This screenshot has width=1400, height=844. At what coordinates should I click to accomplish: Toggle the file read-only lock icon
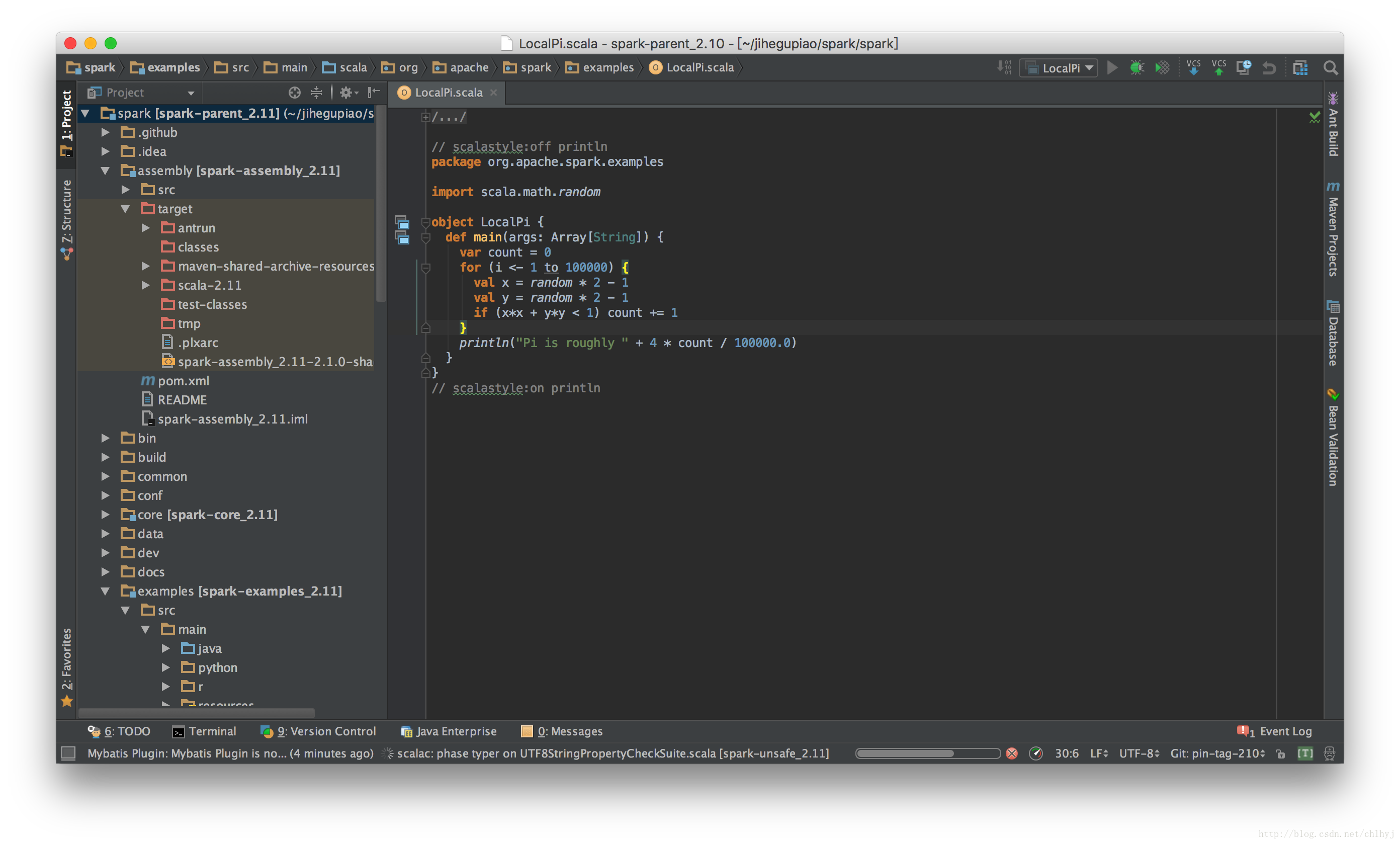pyautogui.click(x=1281, y=754)
